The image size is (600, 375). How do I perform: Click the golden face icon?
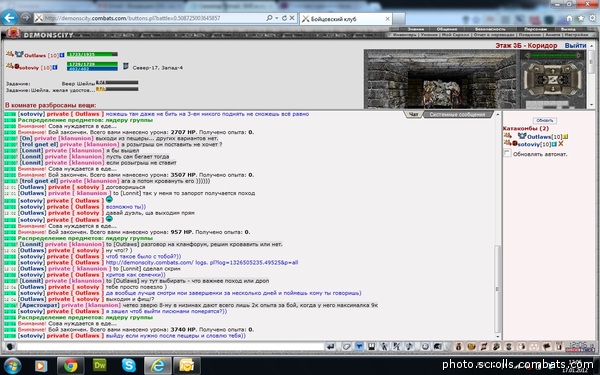tap(471, 347)
